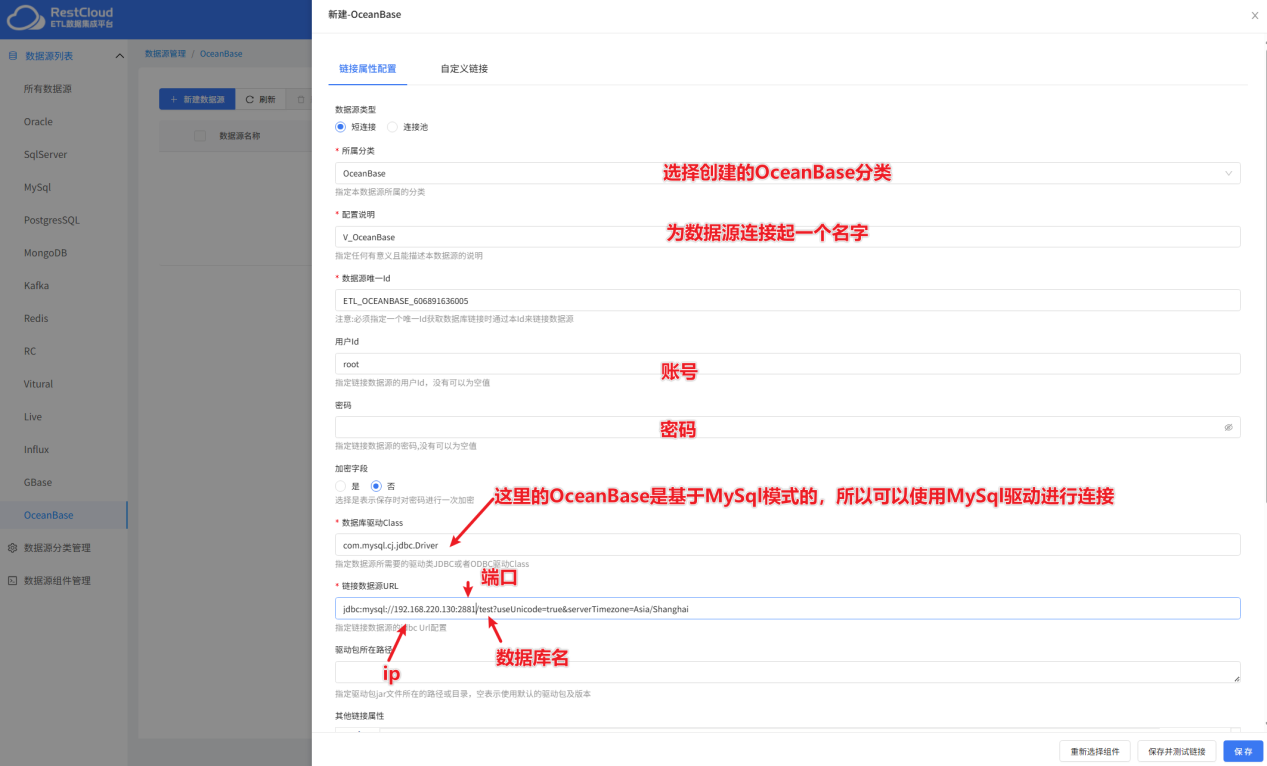Click the 数据源列表 list icon
The width and height of the screenshot is (1267, 766).
(12, 56)
